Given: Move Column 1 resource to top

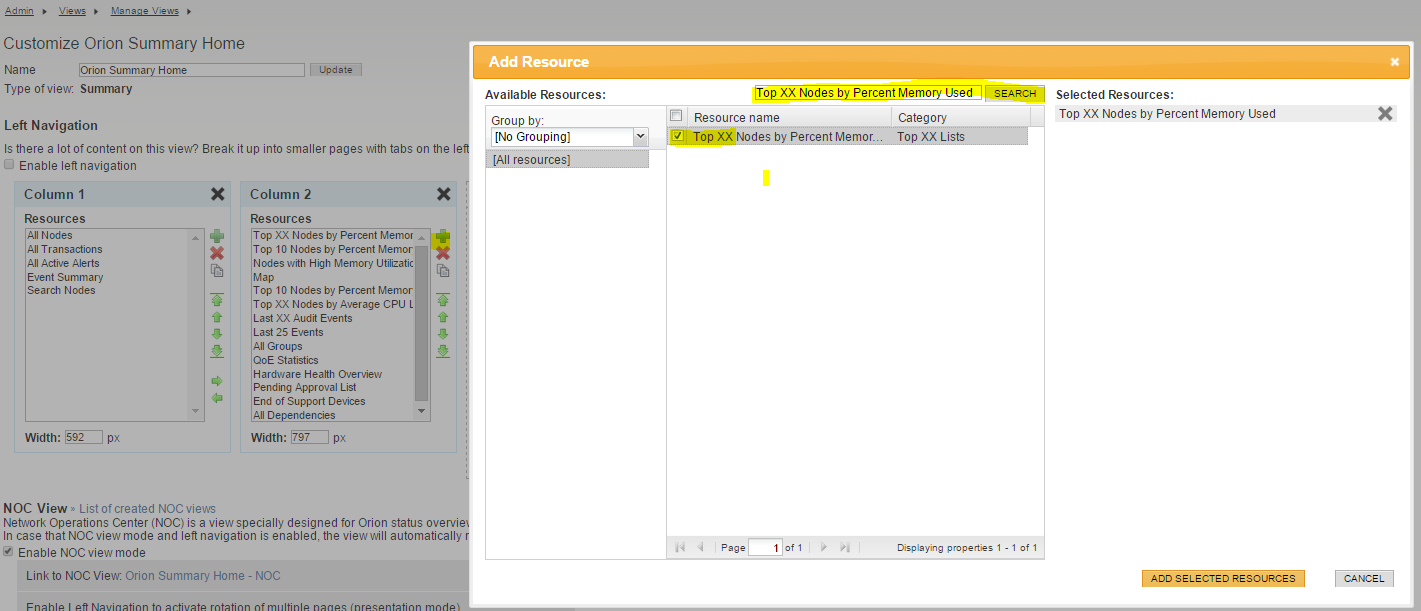Looking at the screenshot, I should 217,300.
